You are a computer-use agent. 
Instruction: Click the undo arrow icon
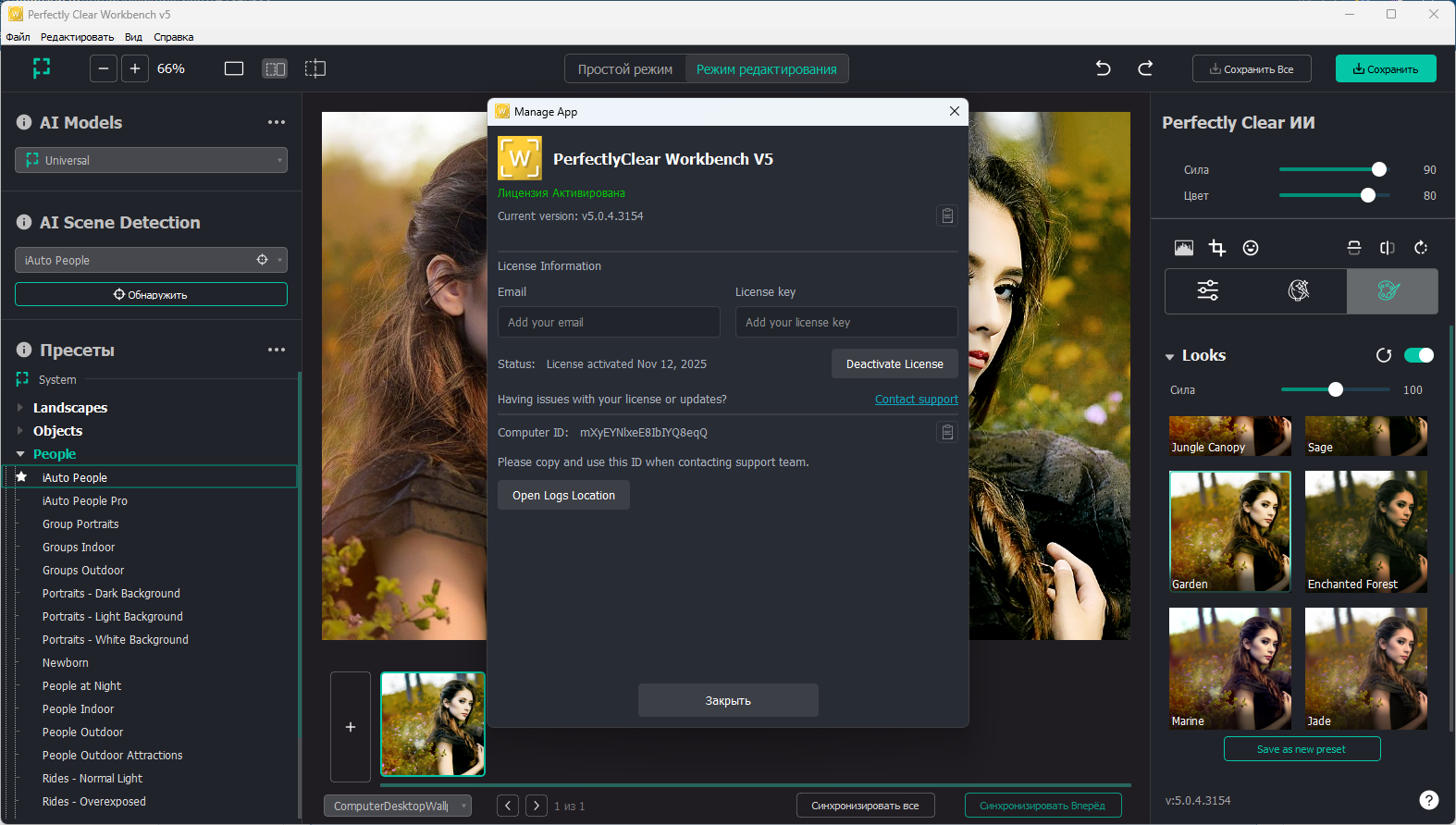(1103, 68)
